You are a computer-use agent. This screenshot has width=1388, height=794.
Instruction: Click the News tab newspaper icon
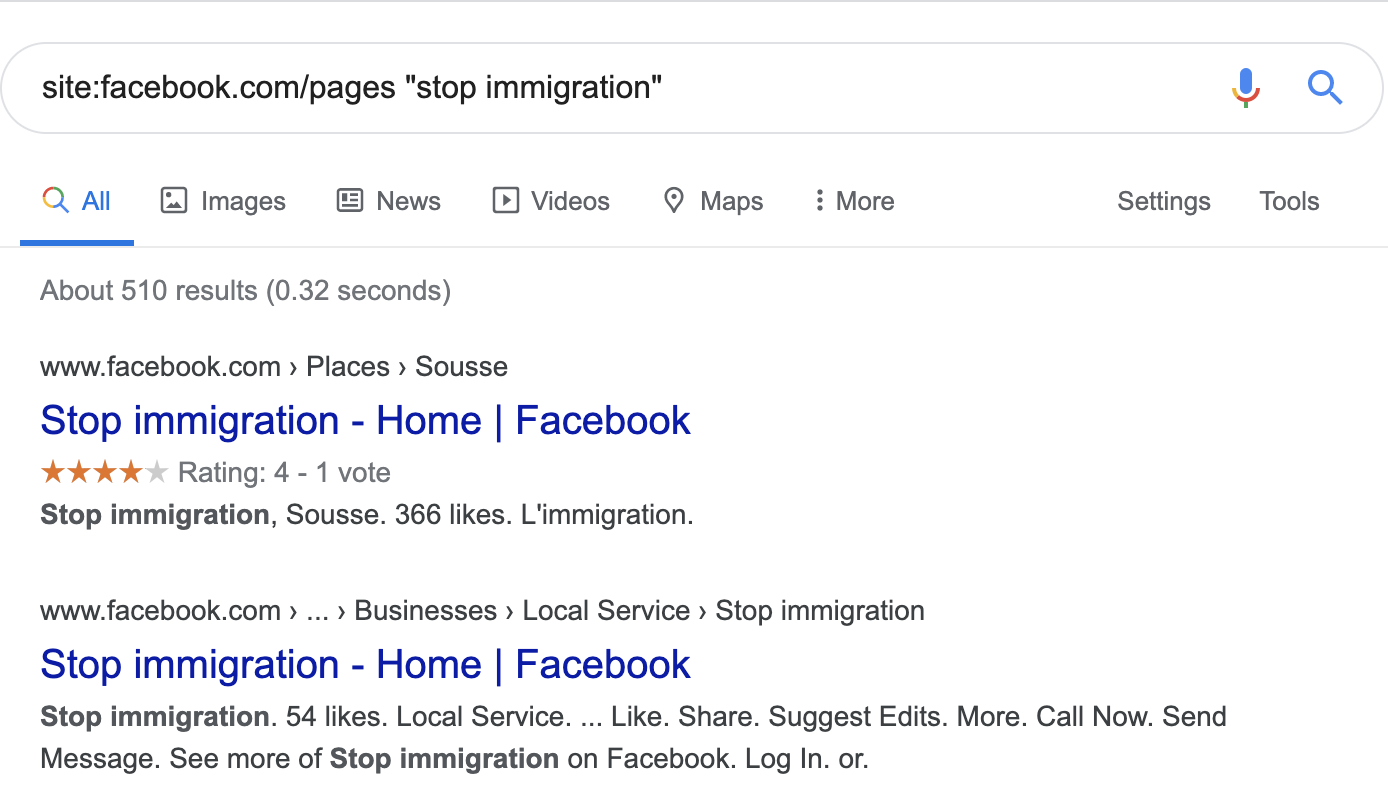point(350,201)
